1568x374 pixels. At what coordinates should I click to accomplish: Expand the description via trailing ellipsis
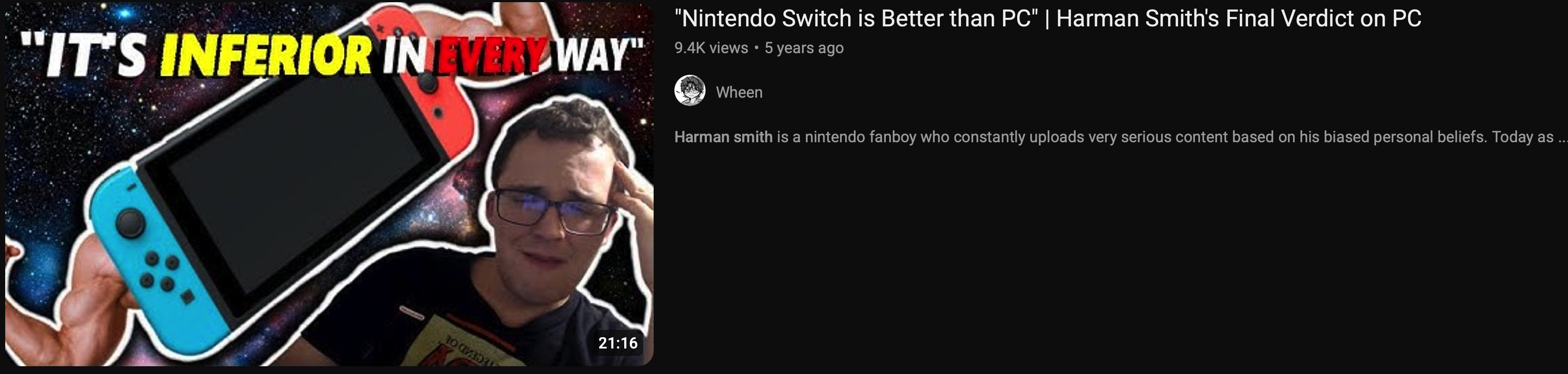(1562, 137)
